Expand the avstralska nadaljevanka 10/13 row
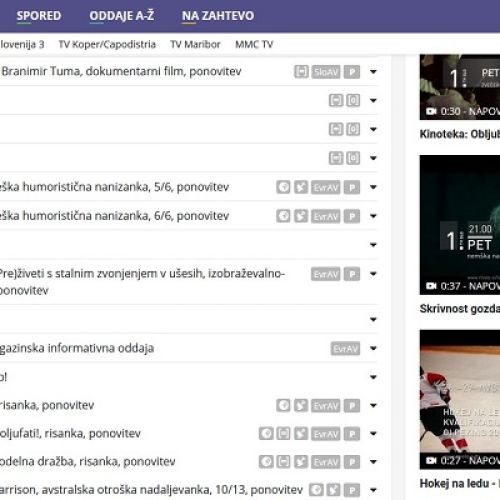 [x=373, y=490]
